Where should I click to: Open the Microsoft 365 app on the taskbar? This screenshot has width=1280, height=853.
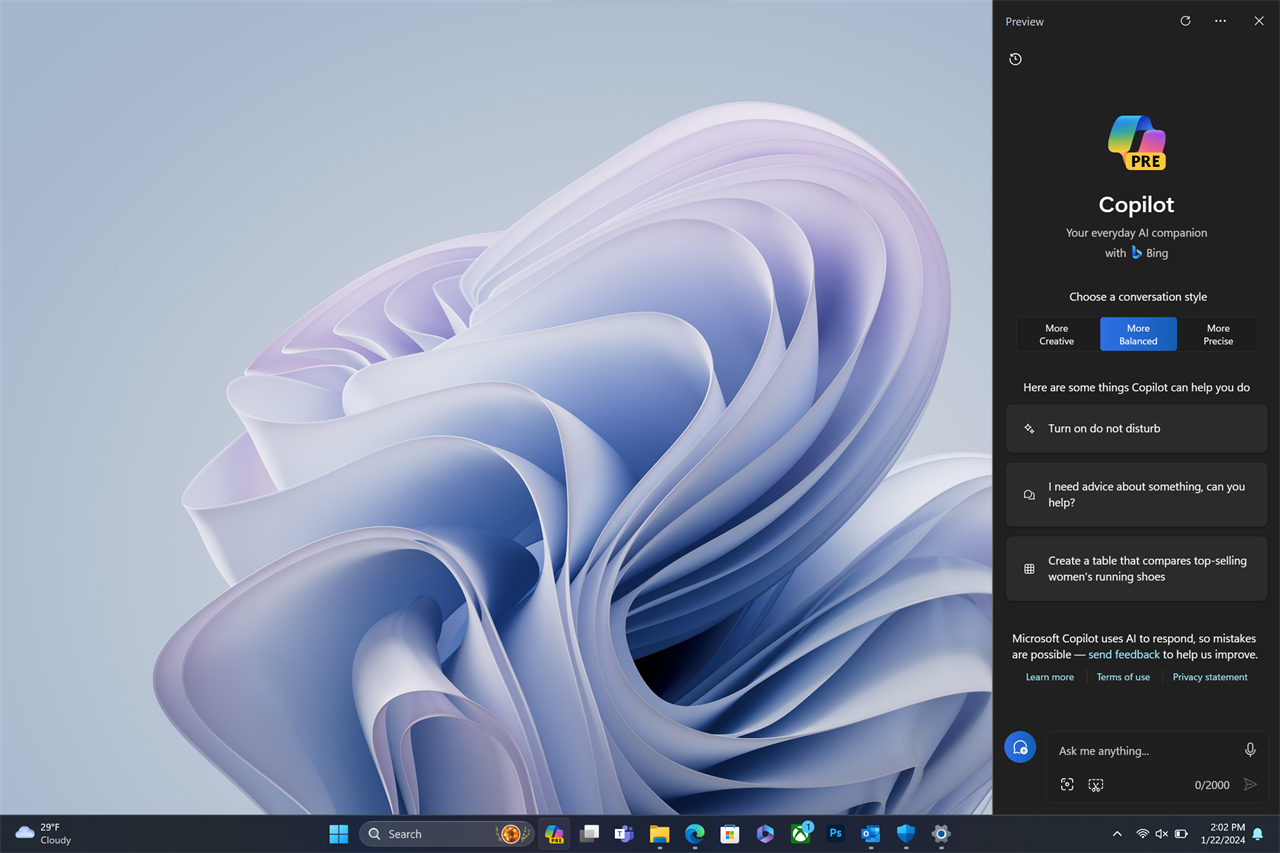coord(765,834)
